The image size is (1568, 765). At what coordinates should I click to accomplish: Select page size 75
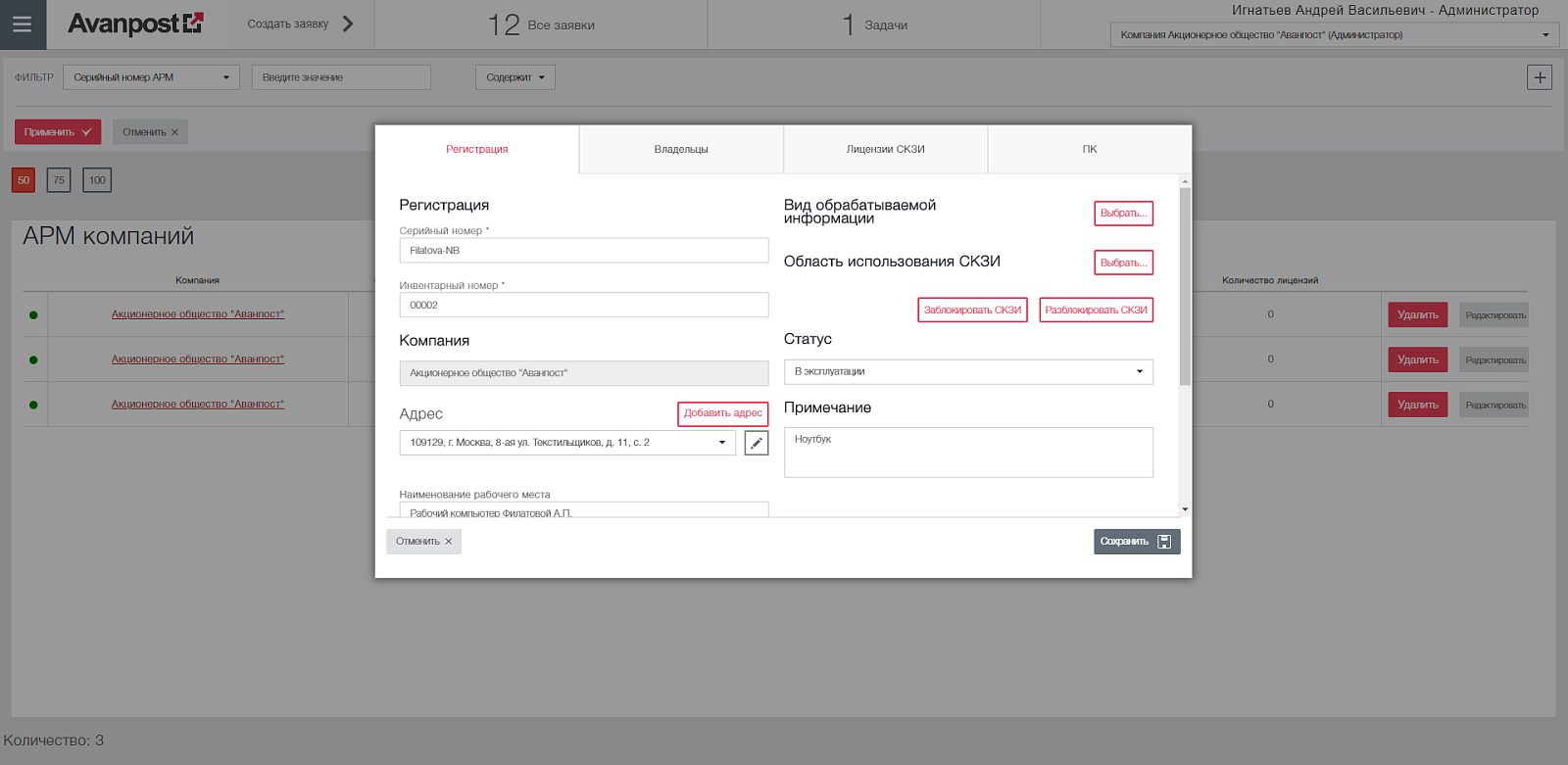pos(59,180)
